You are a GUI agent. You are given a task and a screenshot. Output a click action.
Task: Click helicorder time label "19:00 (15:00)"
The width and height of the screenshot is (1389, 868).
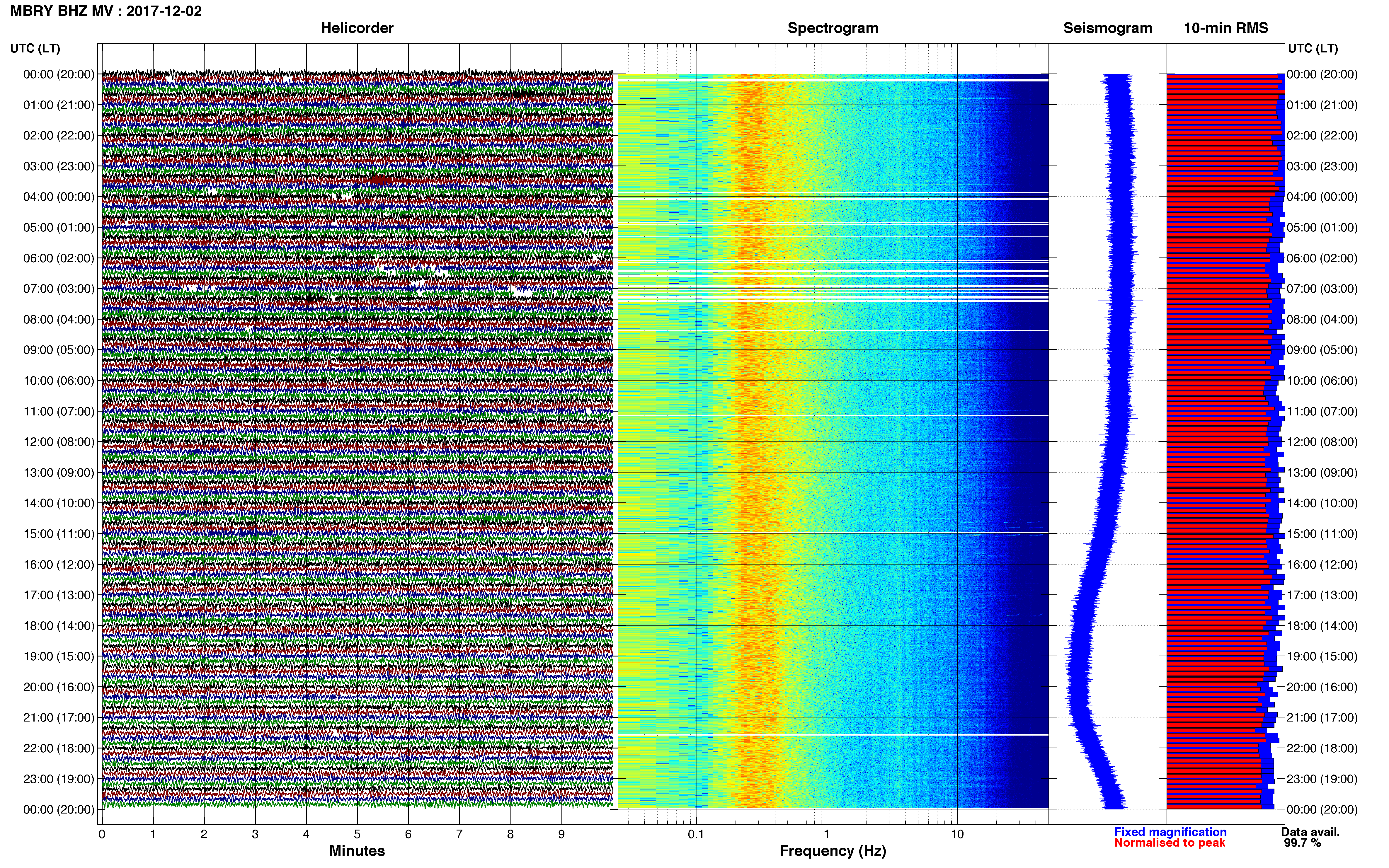(x=59, y=656)
